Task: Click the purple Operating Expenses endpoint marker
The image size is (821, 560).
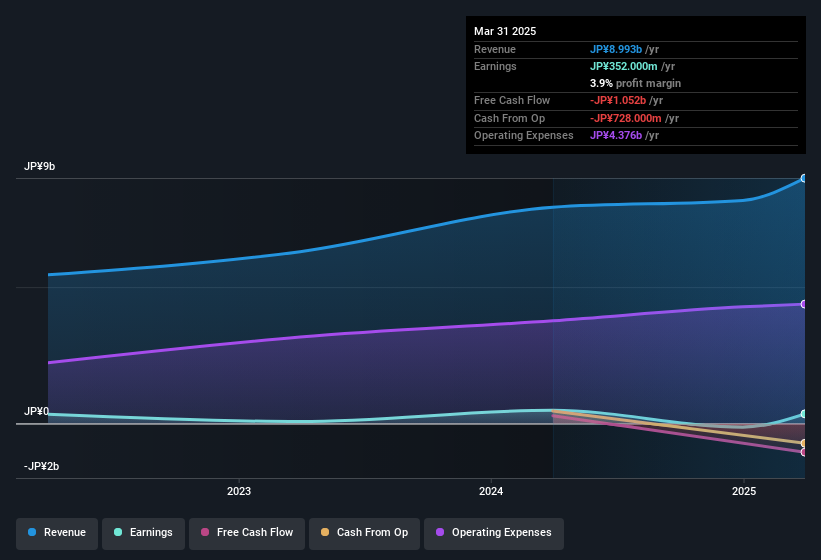Action: [x=804, y=304]
